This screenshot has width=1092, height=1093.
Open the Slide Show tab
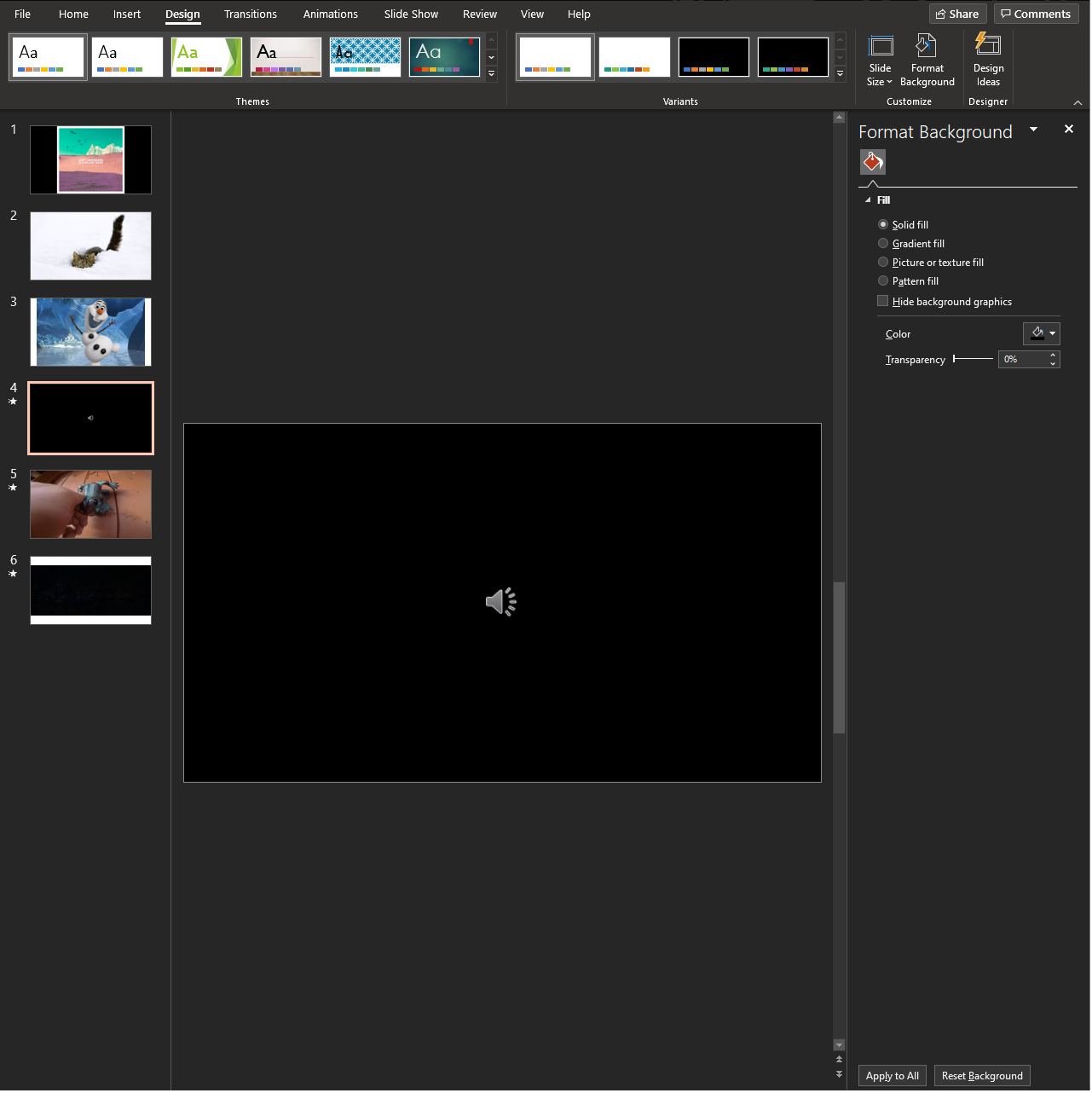(x=410, y=14)
